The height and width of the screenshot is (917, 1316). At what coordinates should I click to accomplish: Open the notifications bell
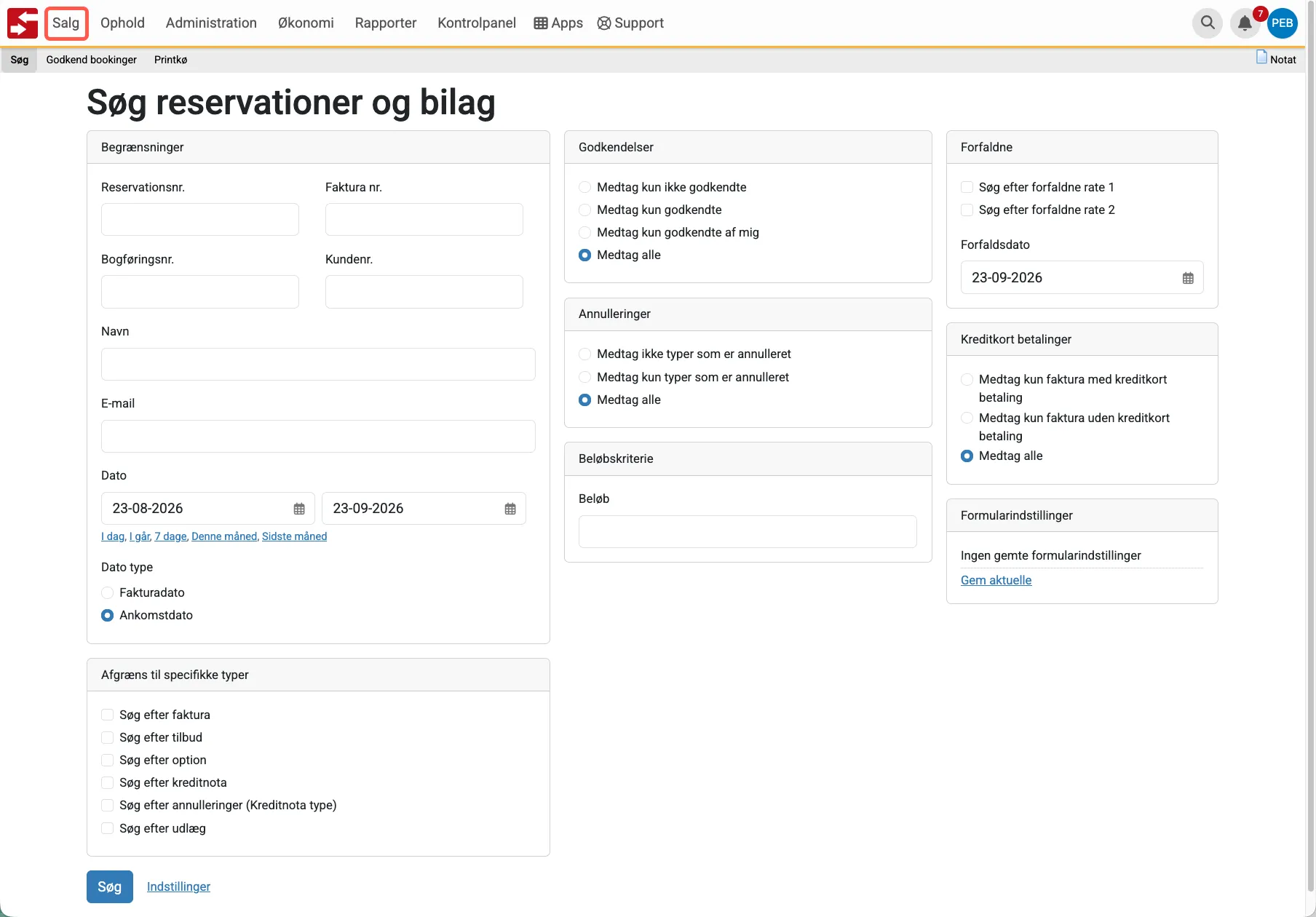tap(1245, 23)
